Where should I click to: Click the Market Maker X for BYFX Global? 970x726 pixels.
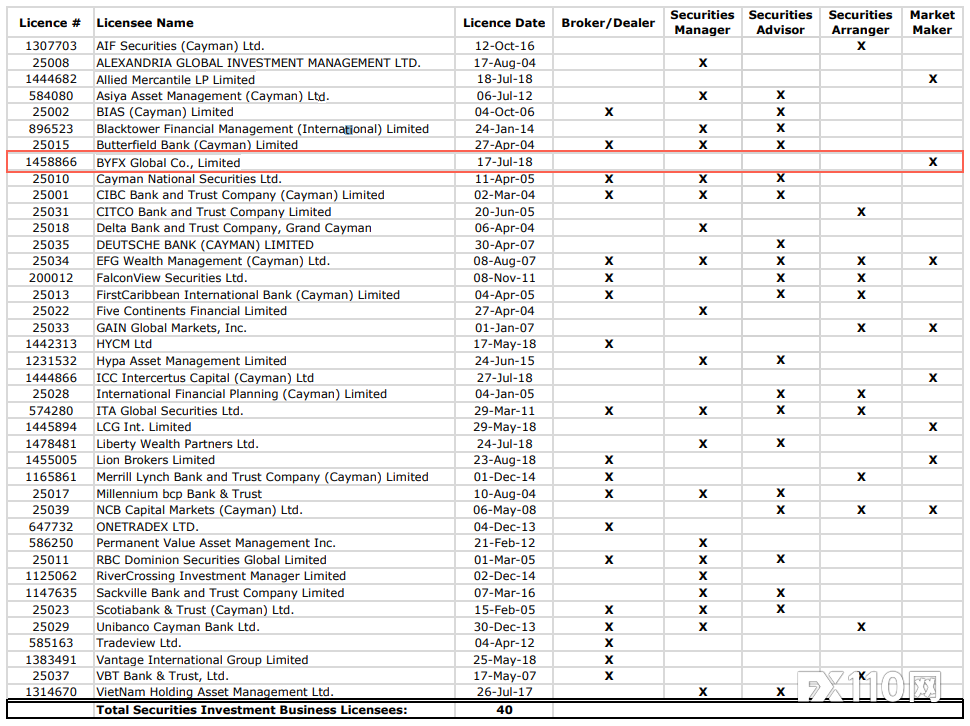coord(933,162)
